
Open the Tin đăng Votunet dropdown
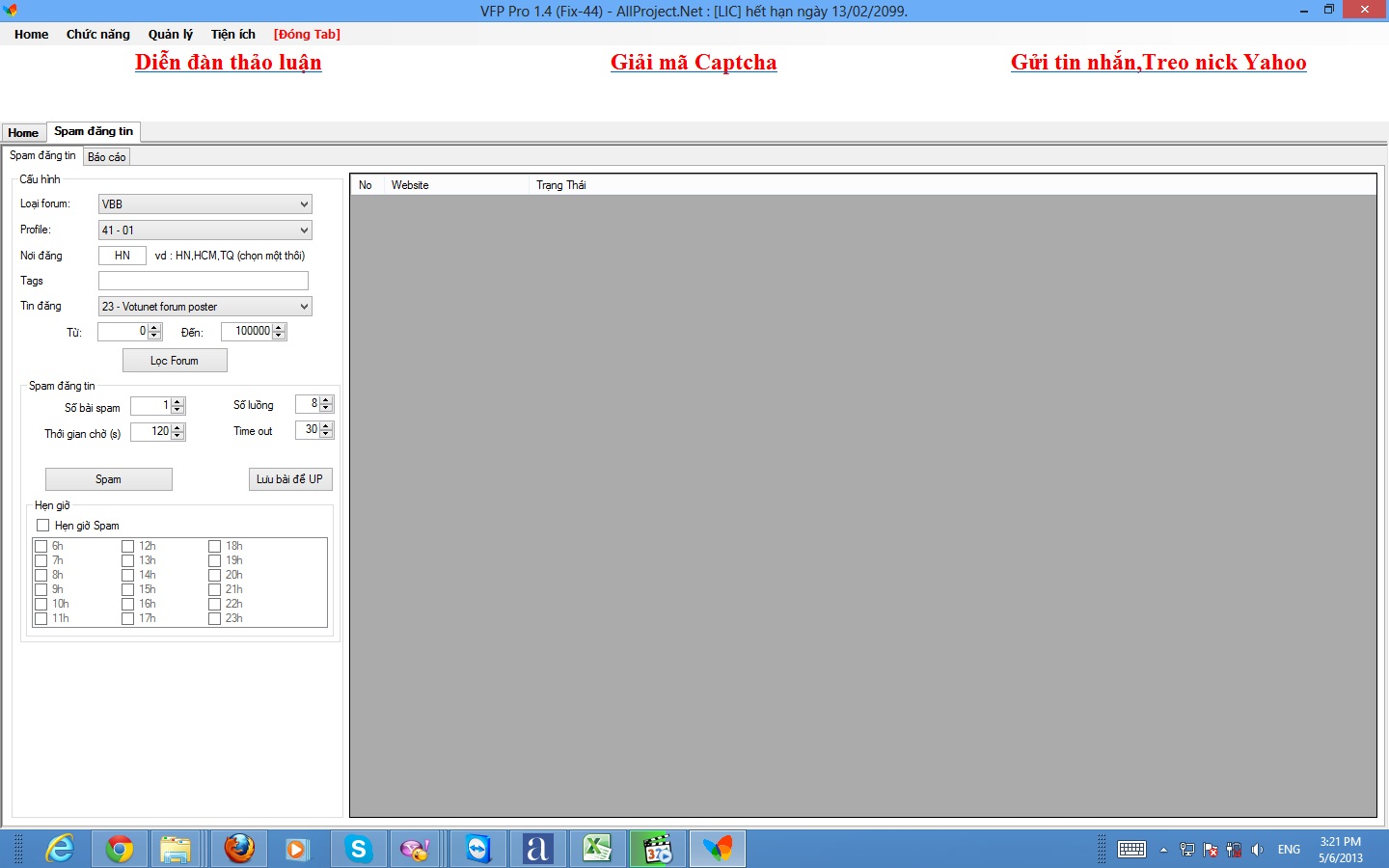(205, 307)
